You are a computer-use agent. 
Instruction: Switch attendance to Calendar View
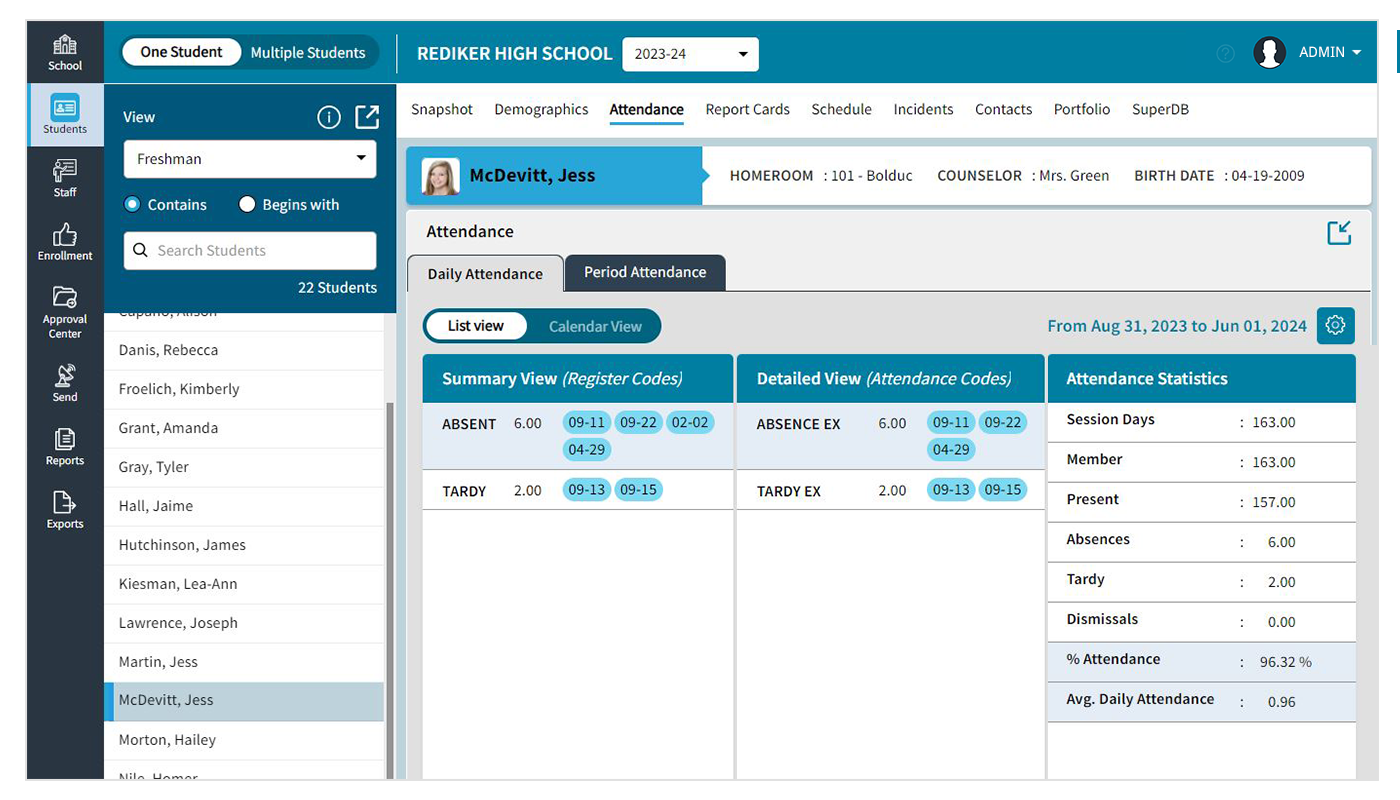(x=596, y=326)
